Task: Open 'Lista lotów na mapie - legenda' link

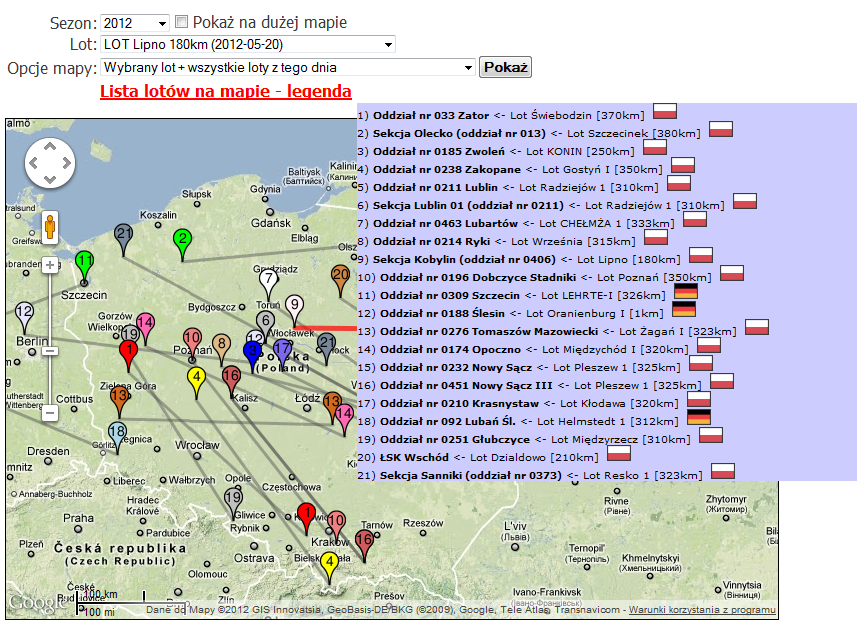Action: (225, 91)
